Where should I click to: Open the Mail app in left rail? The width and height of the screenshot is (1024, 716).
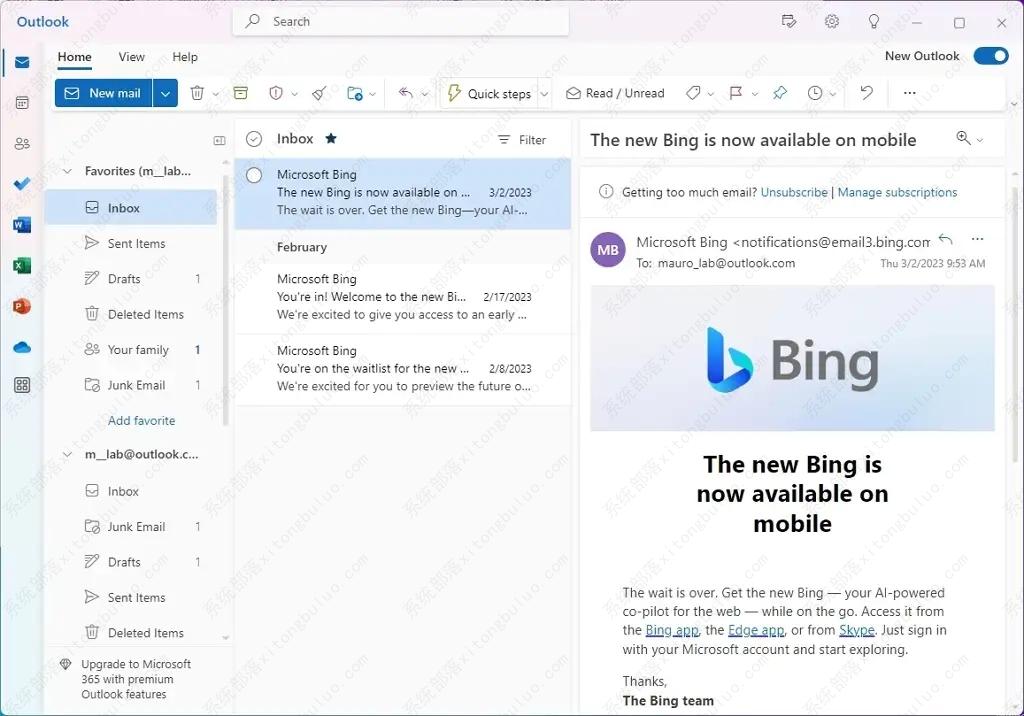coord(22,62)
